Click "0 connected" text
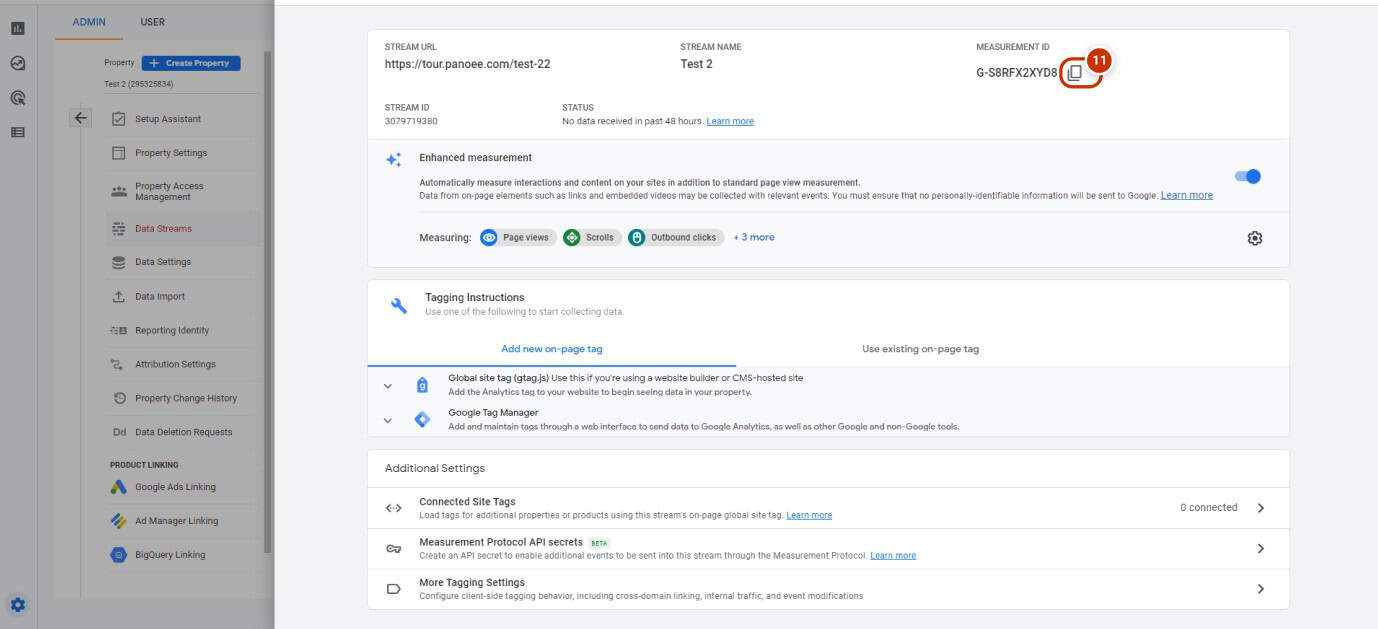The height and width of the screenshot is (629, 1378). click(1208, 508)
